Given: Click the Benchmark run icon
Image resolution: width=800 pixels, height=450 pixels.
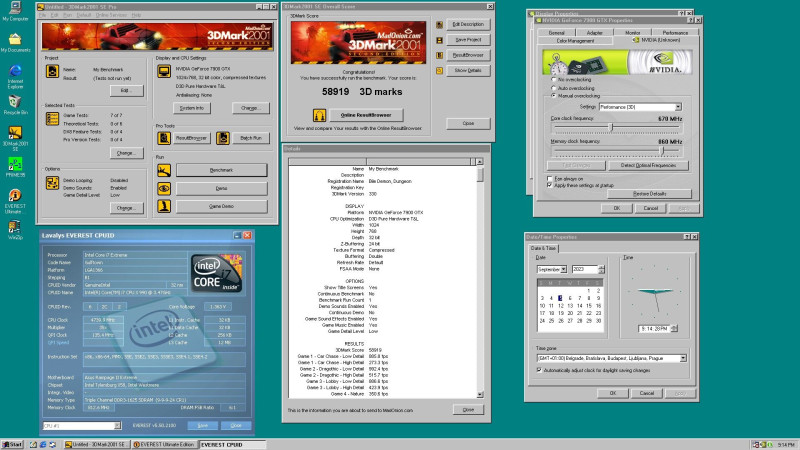Looking at the screenshot, I should point(164,170).
